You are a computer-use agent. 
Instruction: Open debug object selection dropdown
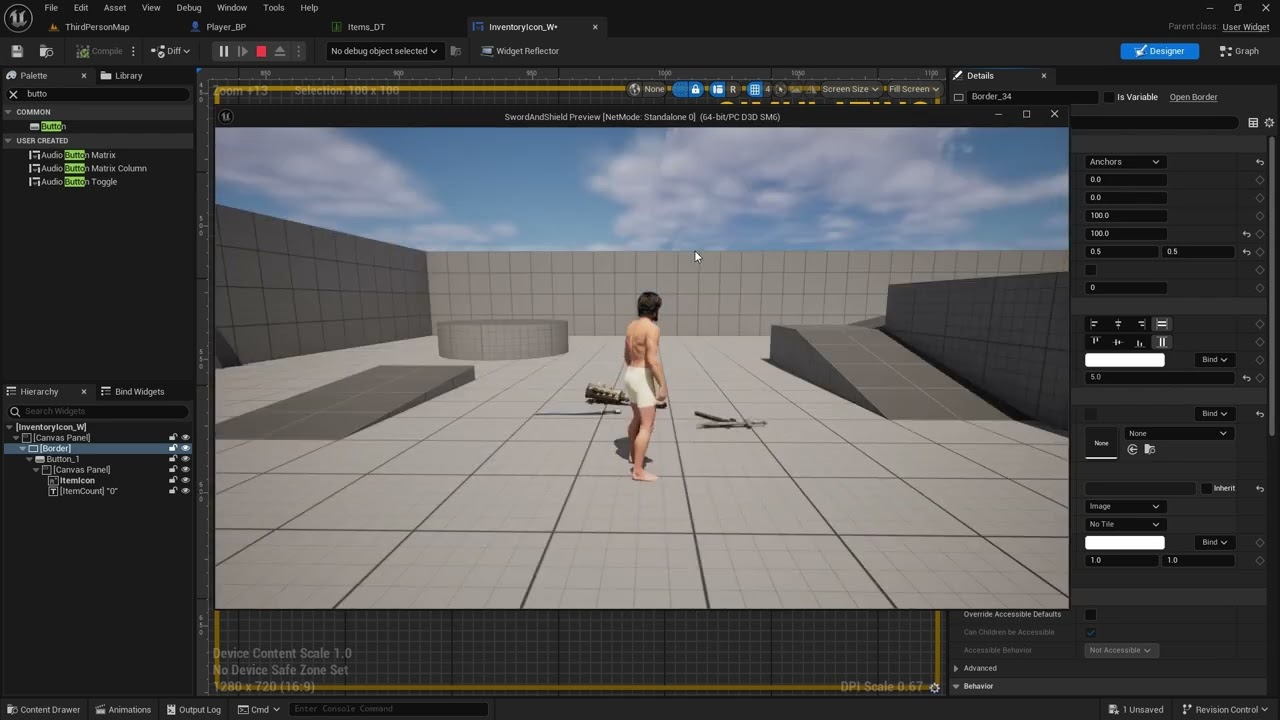pyautogui.click(x=384, y=51)
